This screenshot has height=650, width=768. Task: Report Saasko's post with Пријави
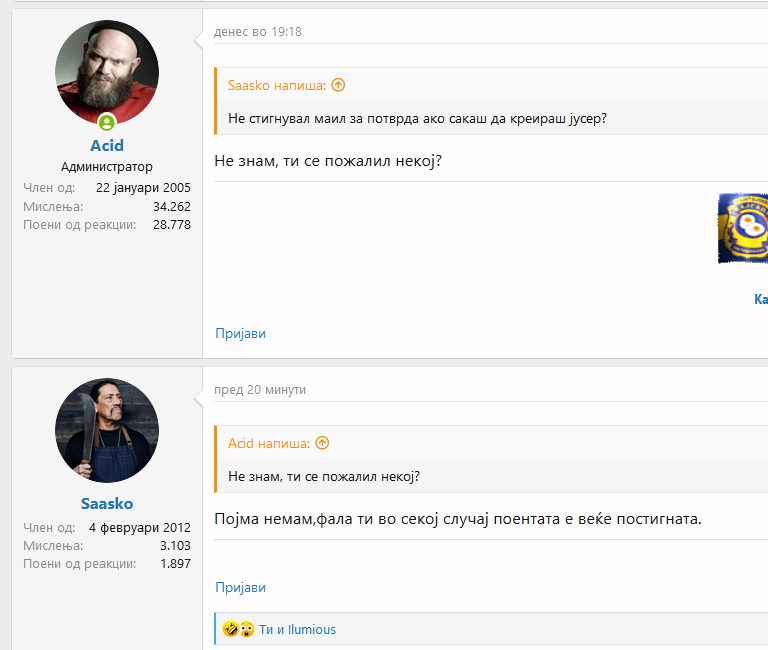pos(240,587)
